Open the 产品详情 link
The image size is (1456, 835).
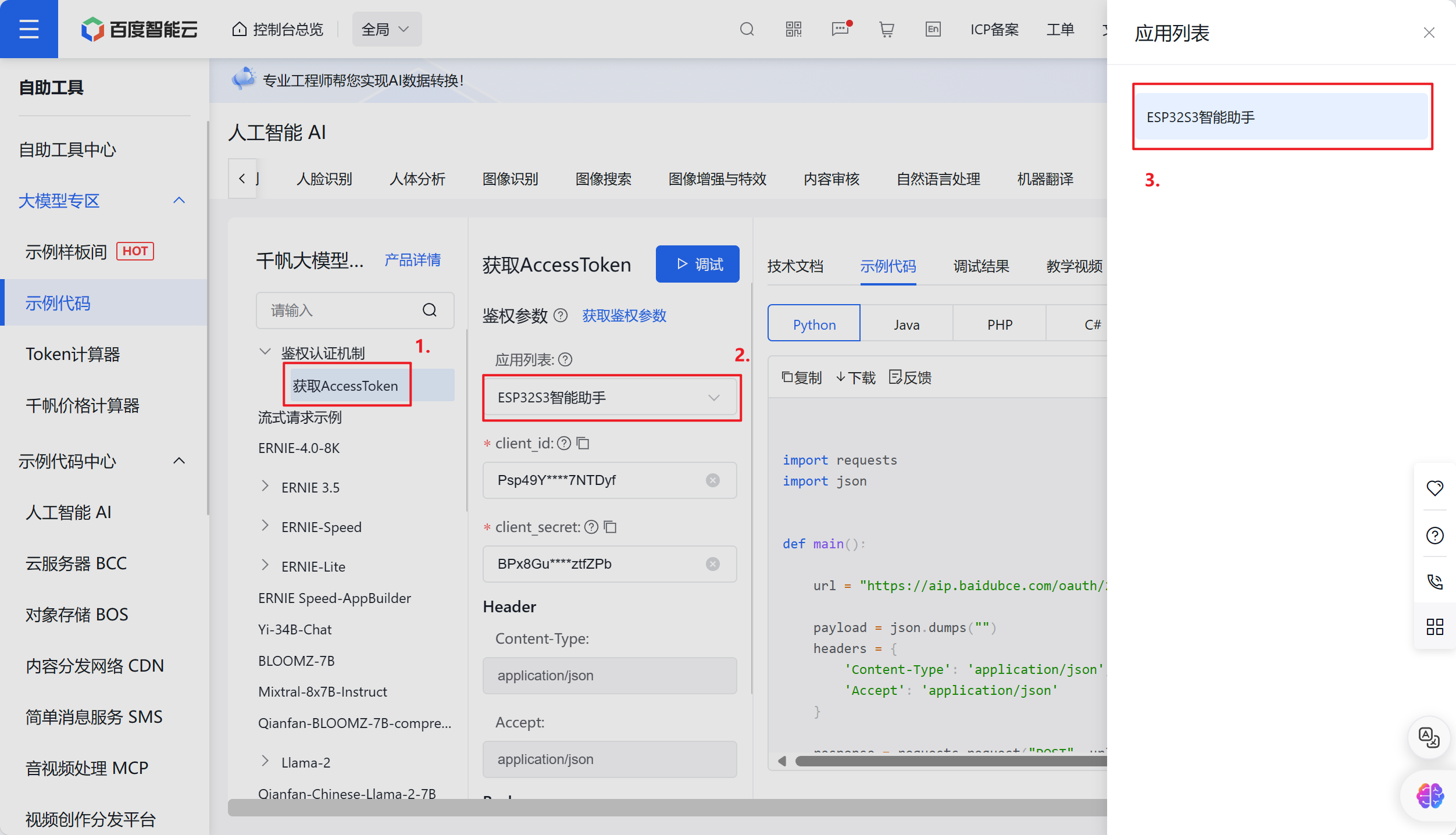tap(412, 260)
